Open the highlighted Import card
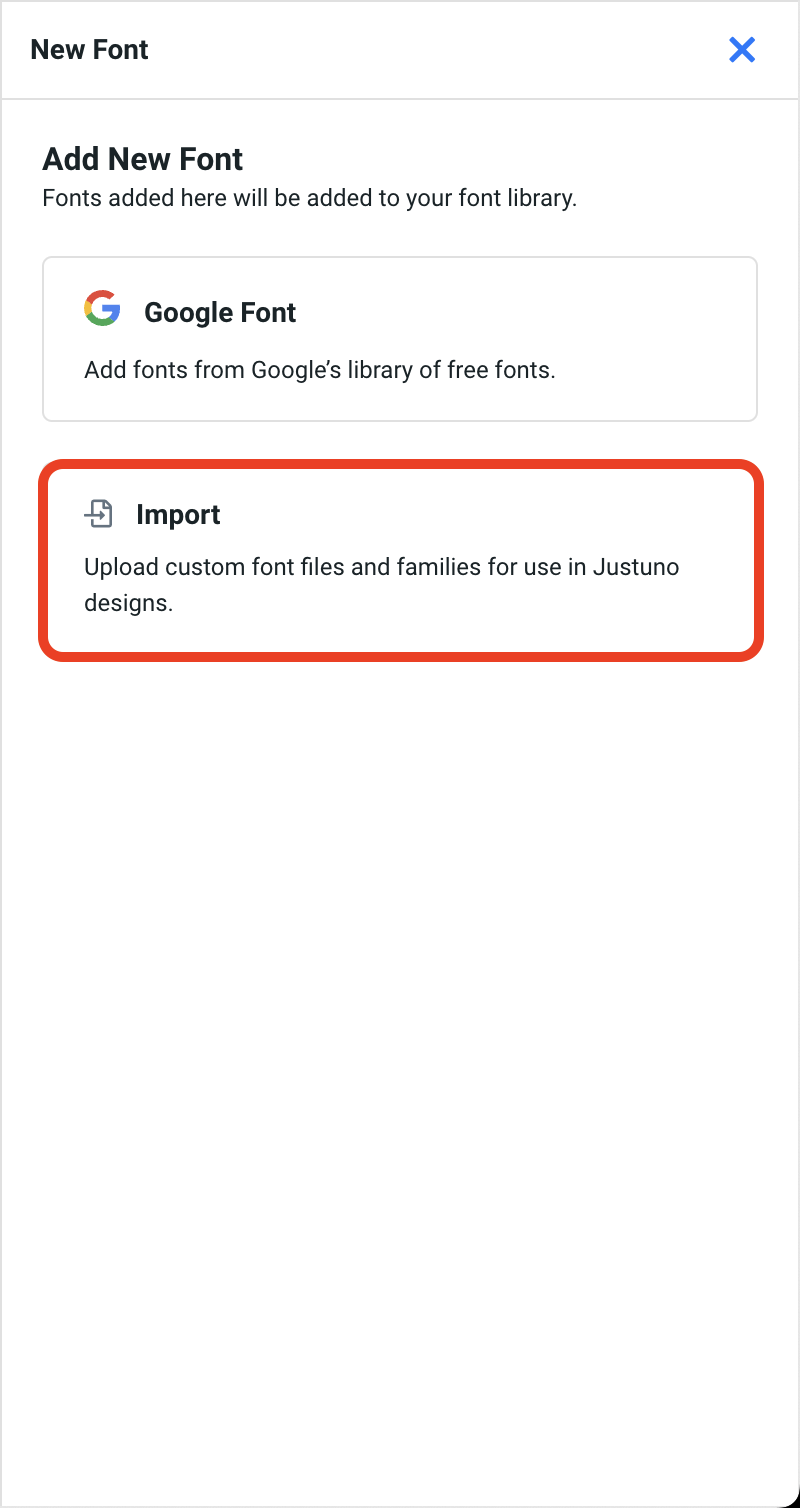800x1508 pixels. [400, 560]
